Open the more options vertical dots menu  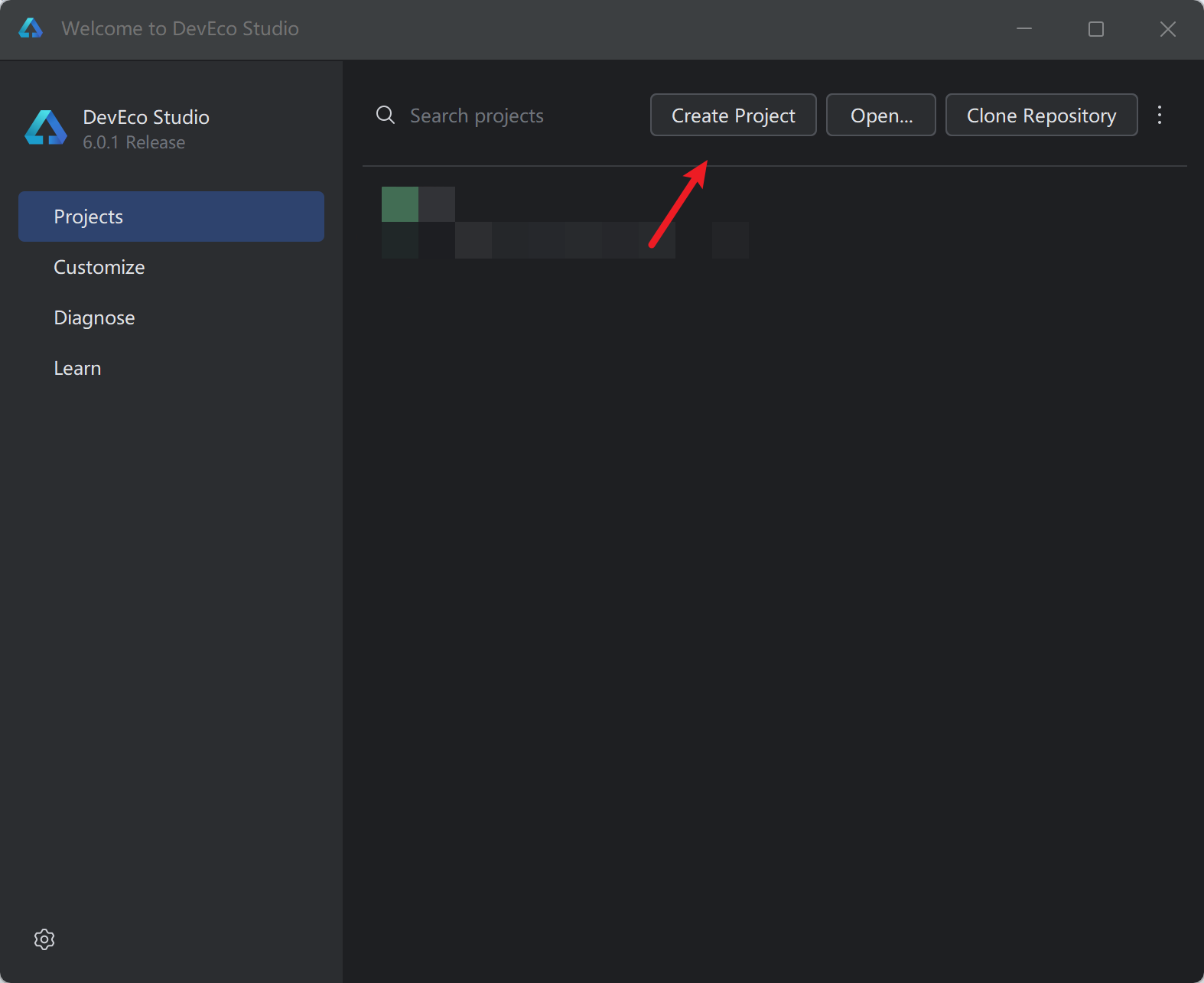pos(1160,115)
